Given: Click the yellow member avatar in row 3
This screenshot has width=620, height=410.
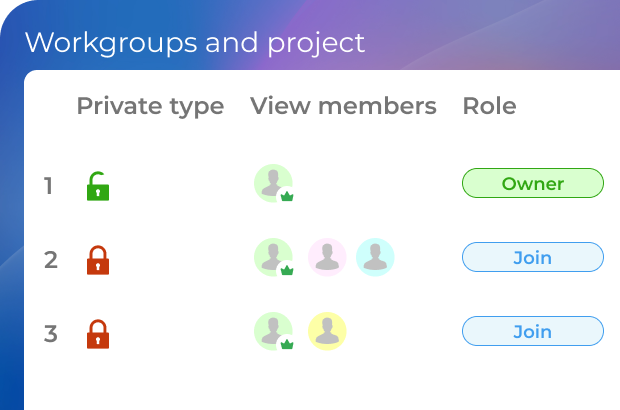Looking at the screenshot, I should [326, 331].
